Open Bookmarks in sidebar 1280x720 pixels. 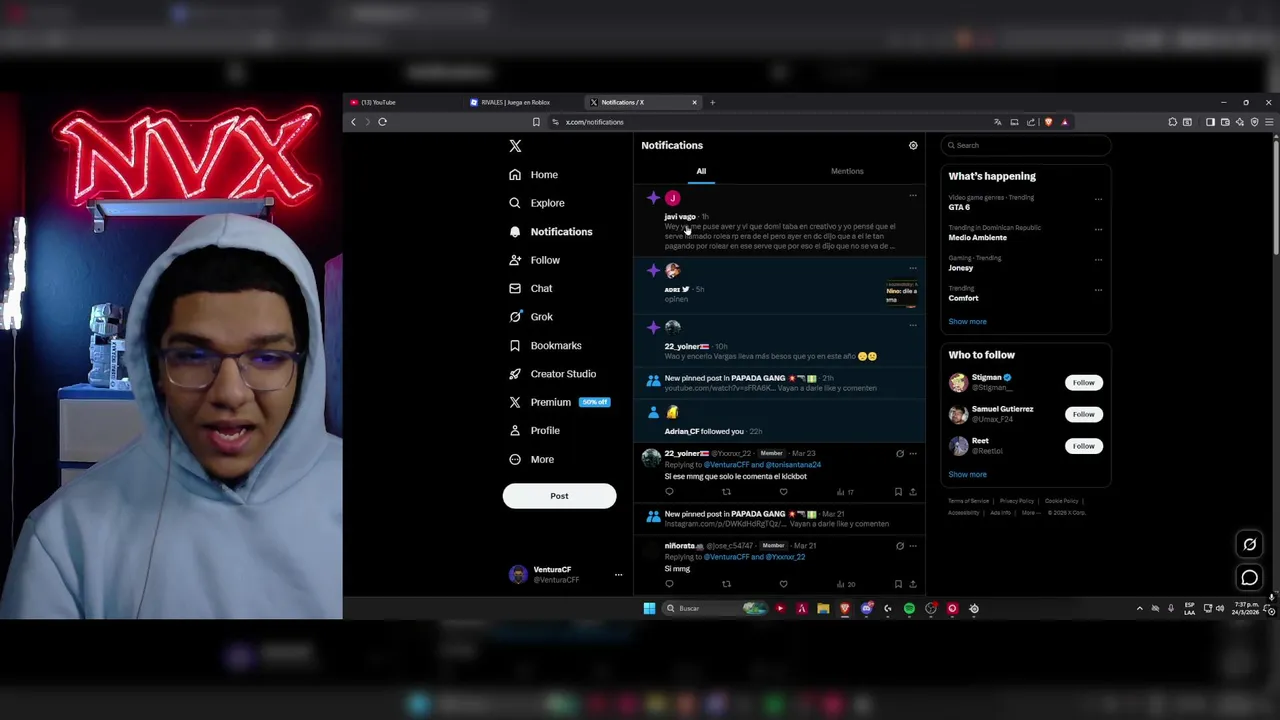[x=545, y=345]
